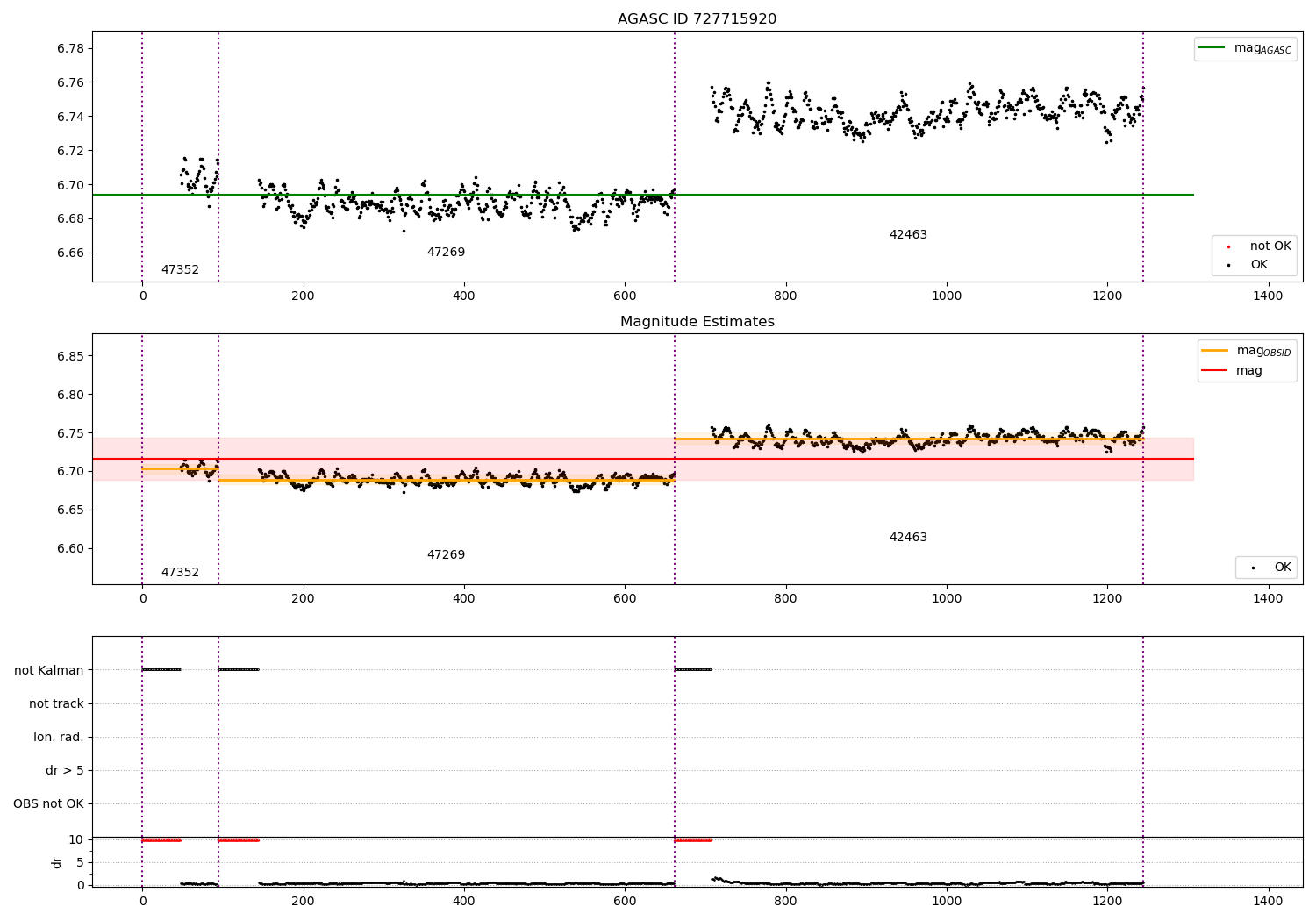Click the 6.78 y-axis tick label
The height and width of the screenshot is (921, 1316).
(71, 48)
